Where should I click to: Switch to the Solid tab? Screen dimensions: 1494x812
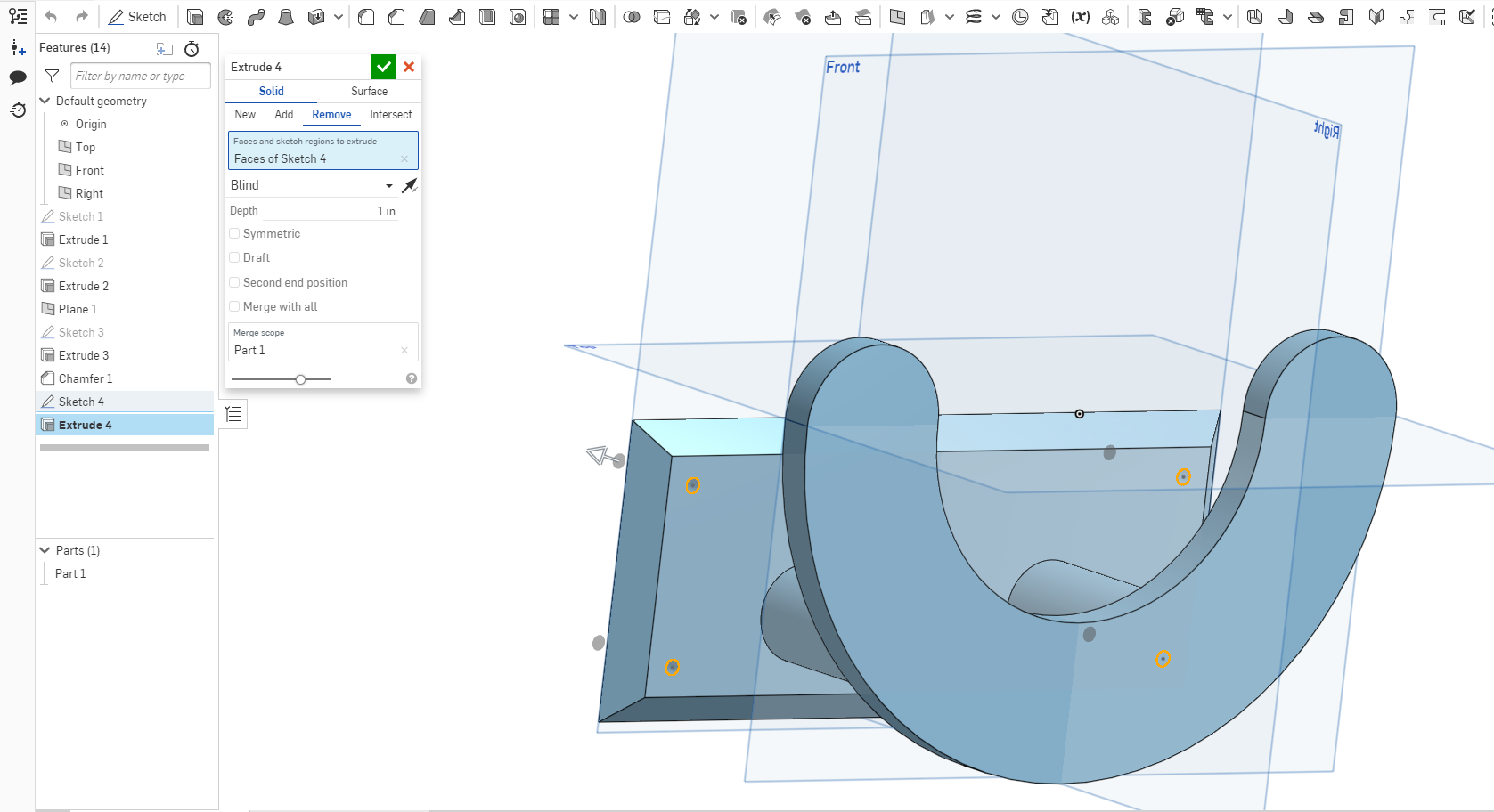272,91
